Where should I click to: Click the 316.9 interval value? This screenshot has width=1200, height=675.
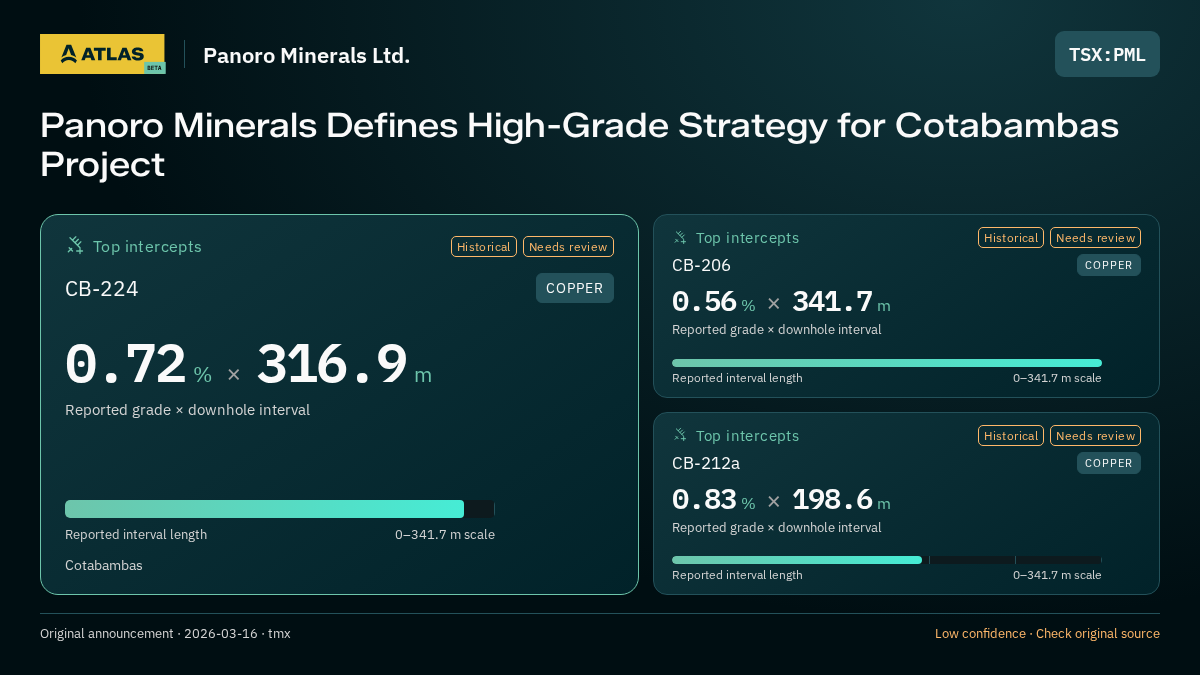(x=332, y=365)
